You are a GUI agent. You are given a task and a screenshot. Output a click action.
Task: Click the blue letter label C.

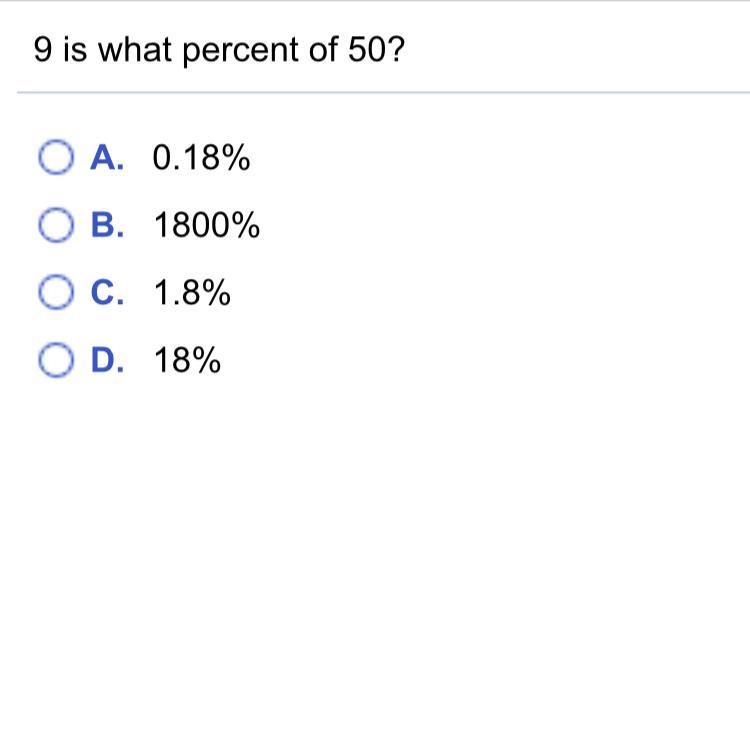pyautogui.click(x=106, y=294)
